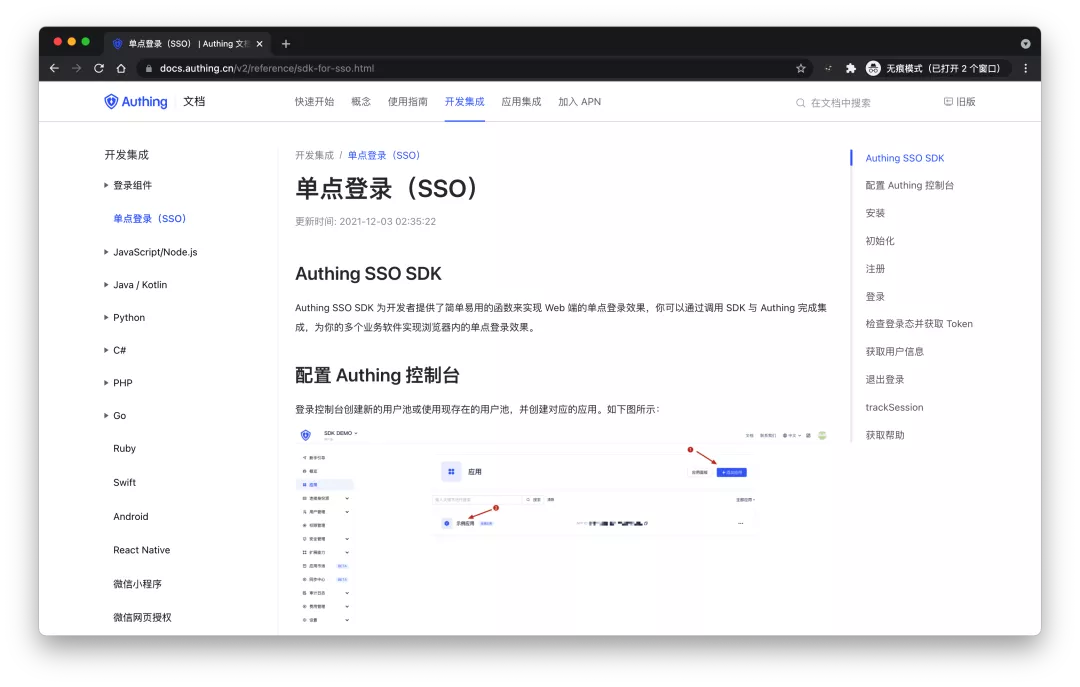Click the lock icon in address bar
1080x687 pixels.
pyautogui.click(x=148, y=68)
